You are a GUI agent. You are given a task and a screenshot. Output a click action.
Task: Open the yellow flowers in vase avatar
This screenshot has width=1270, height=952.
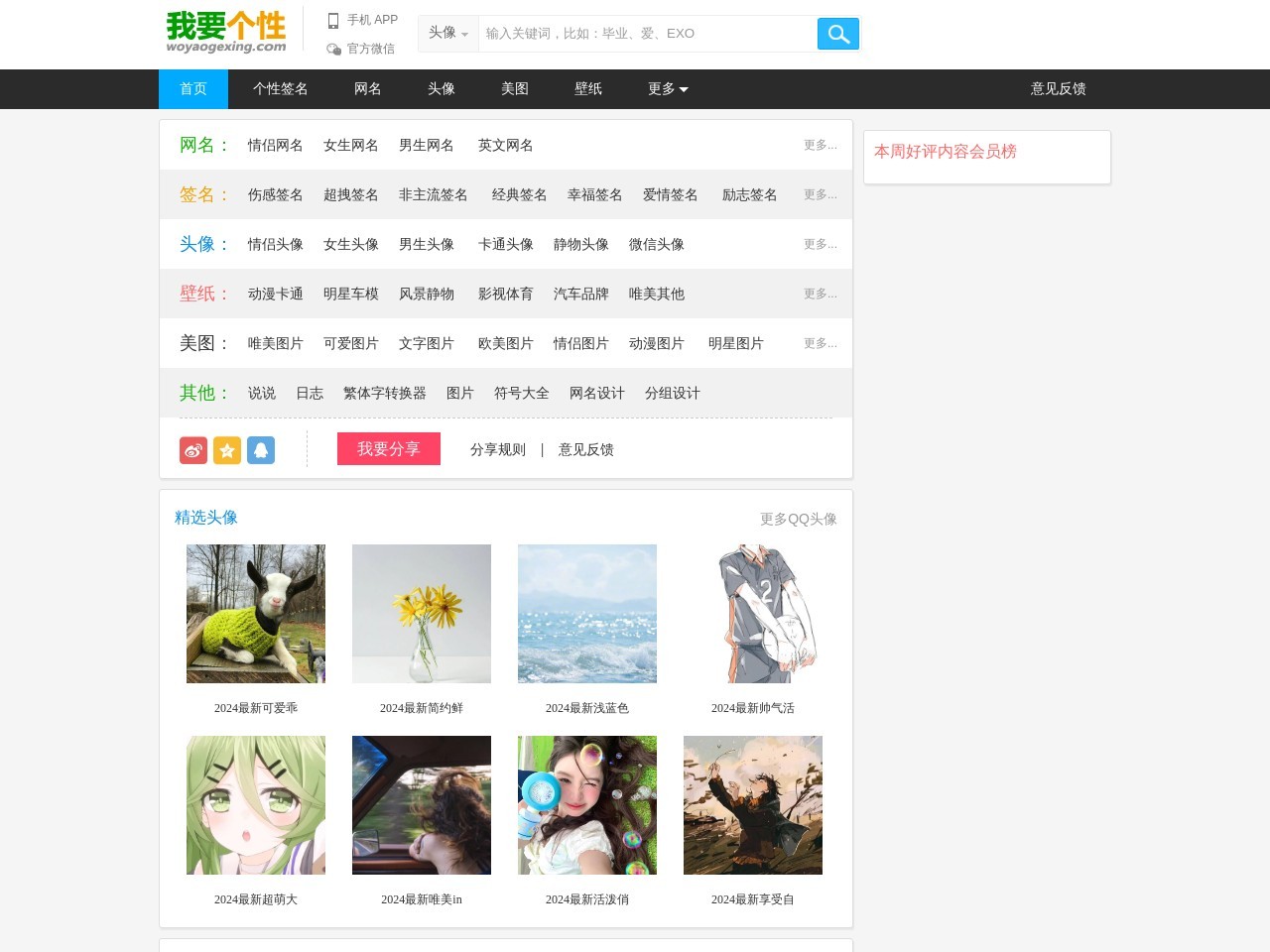coord(422,614)
